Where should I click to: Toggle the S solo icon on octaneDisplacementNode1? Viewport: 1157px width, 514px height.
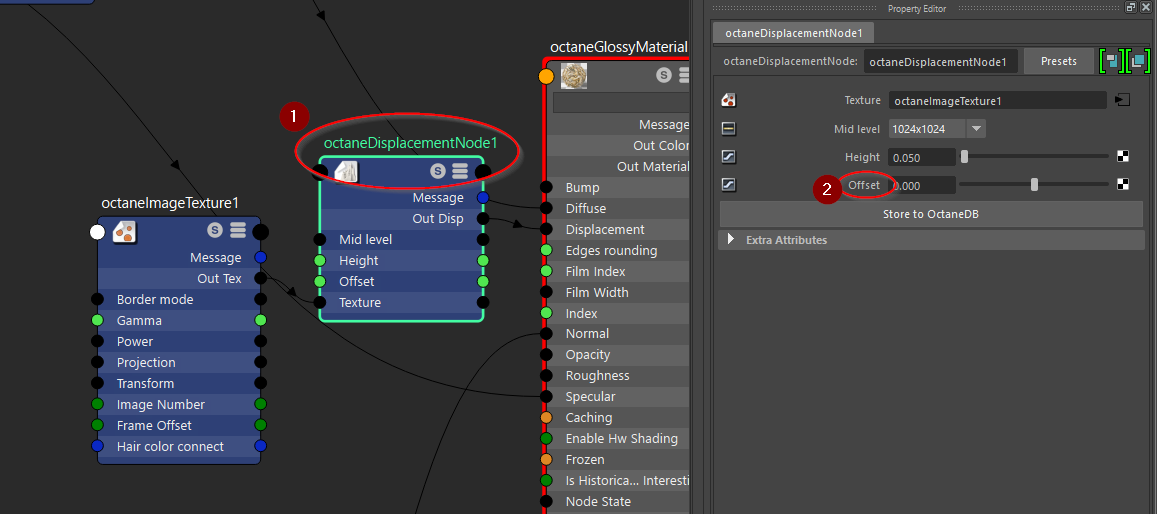point(438,172)
